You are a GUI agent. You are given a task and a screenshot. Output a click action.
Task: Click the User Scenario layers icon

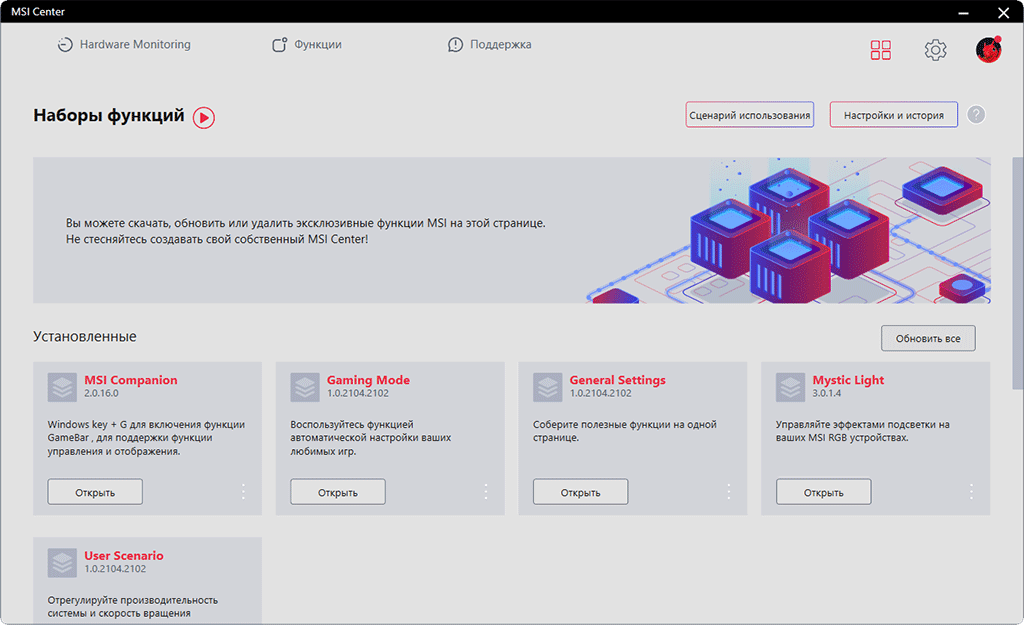tap(62, 563)
